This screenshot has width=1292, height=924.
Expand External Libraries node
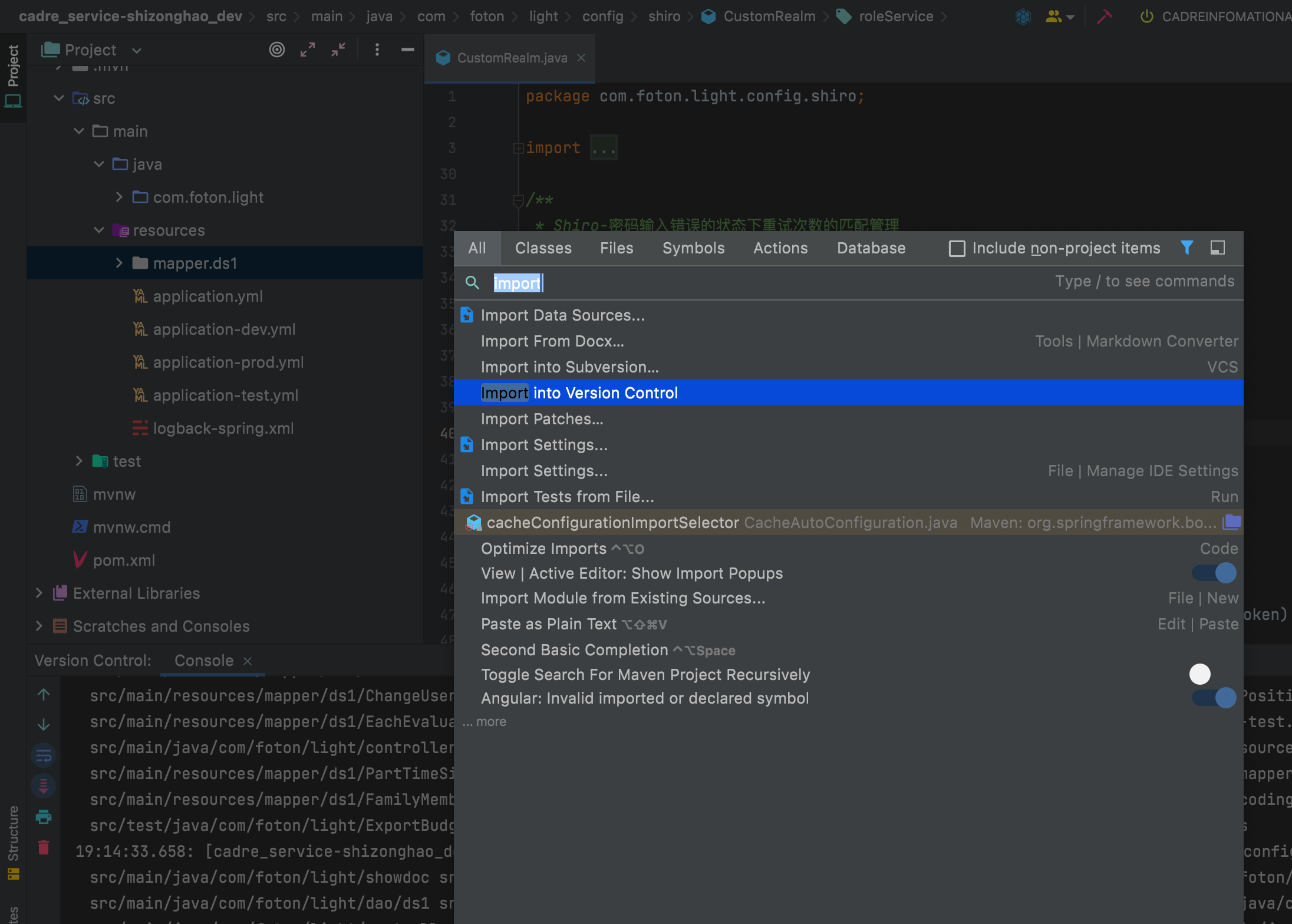click(x=39, y=593)
